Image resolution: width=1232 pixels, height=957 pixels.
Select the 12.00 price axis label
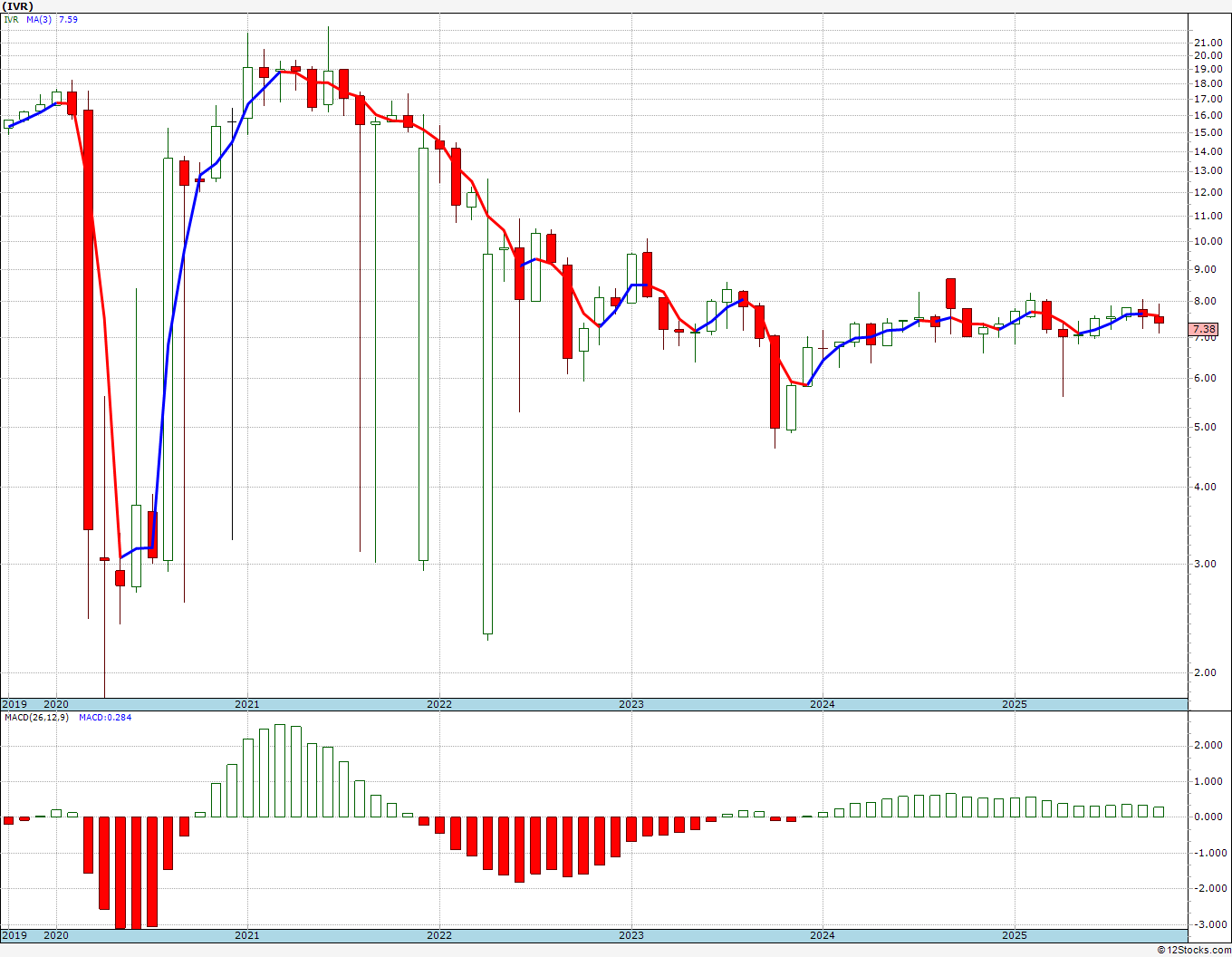[x=1208, y=192]
